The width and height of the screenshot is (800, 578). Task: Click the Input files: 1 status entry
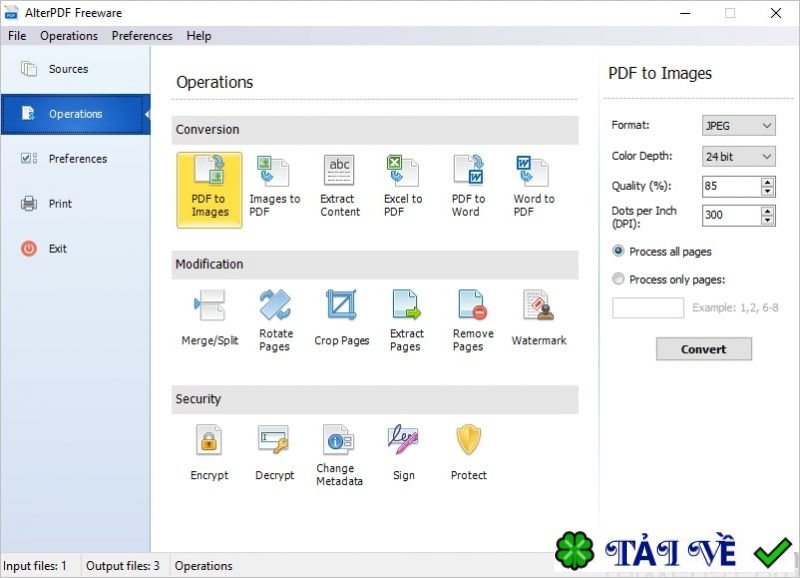(x=35, y=566)
